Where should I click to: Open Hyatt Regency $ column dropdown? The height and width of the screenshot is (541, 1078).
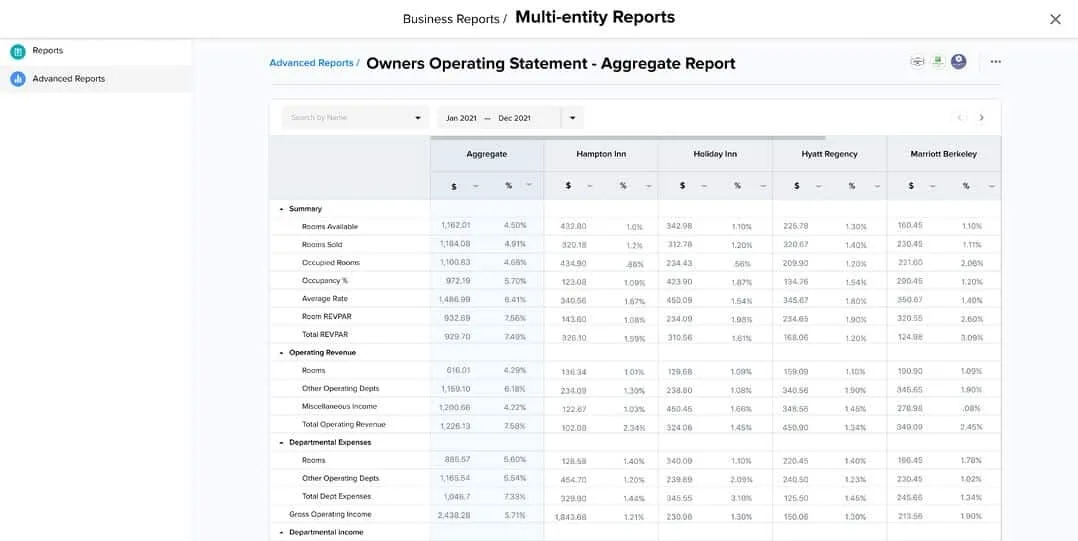tap(818, 186)
